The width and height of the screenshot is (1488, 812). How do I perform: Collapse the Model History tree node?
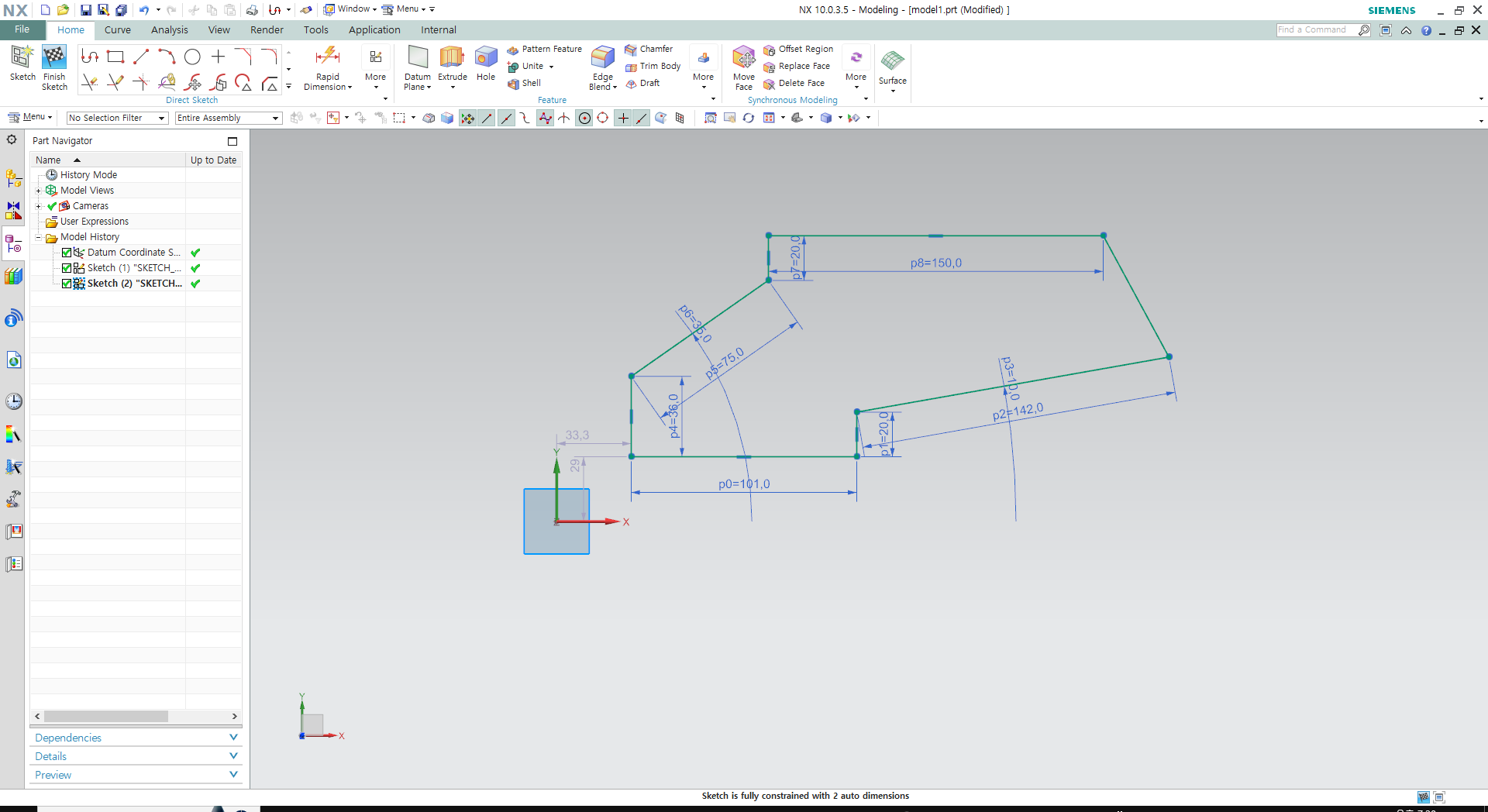coord(38,237)
